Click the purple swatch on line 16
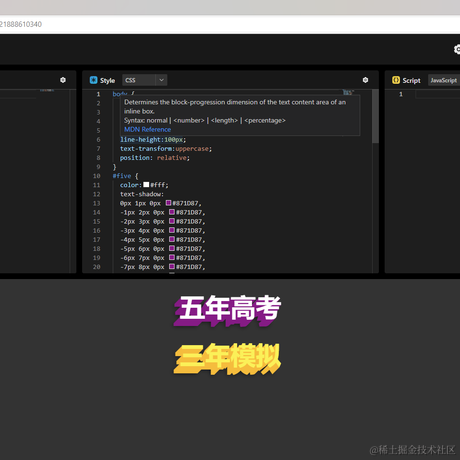The height and width of the screenshot is (460, 460). click(x=172, y=230)
